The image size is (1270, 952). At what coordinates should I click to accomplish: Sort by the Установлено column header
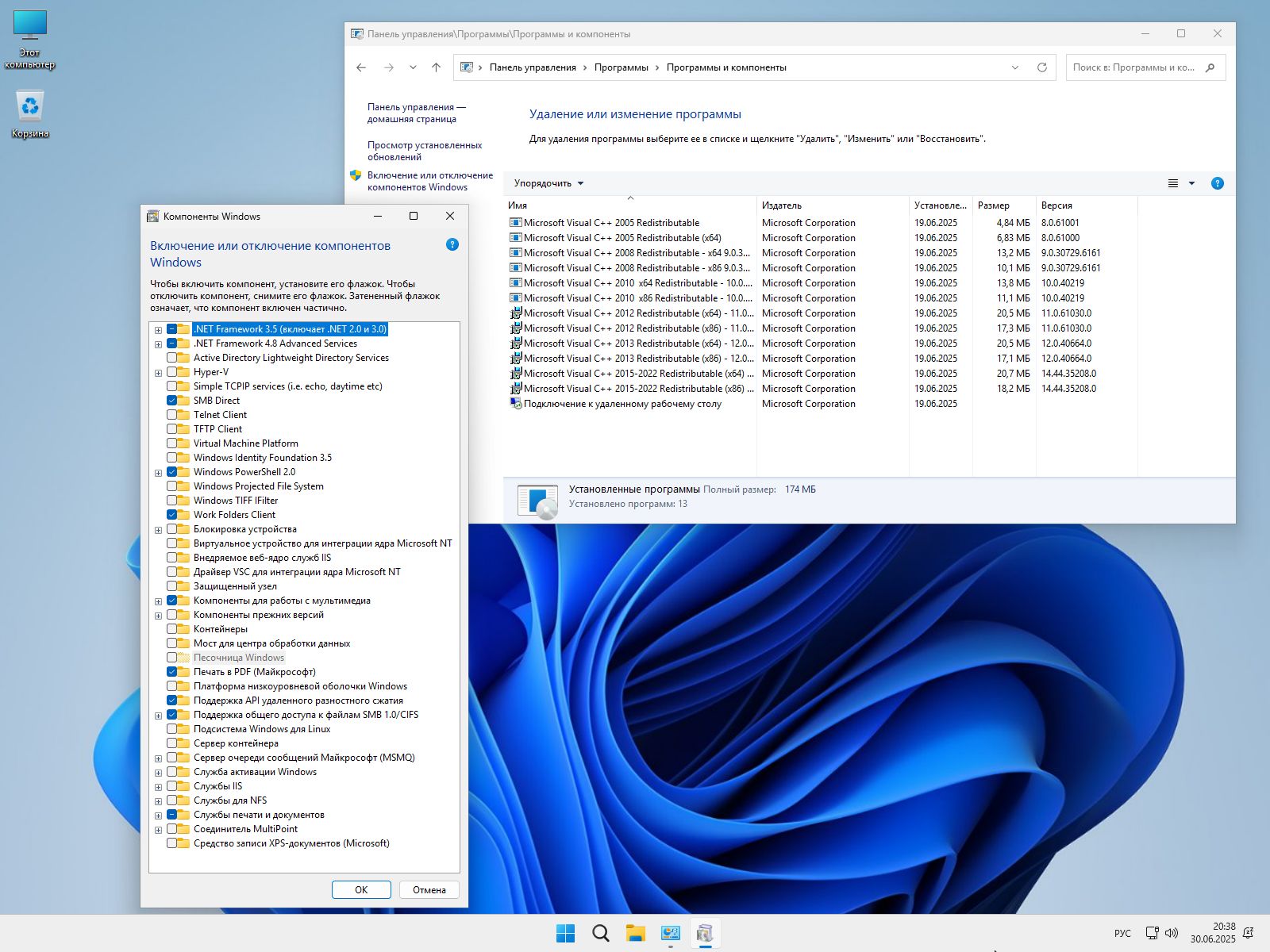pyautogui.click(x=941, y=205)
